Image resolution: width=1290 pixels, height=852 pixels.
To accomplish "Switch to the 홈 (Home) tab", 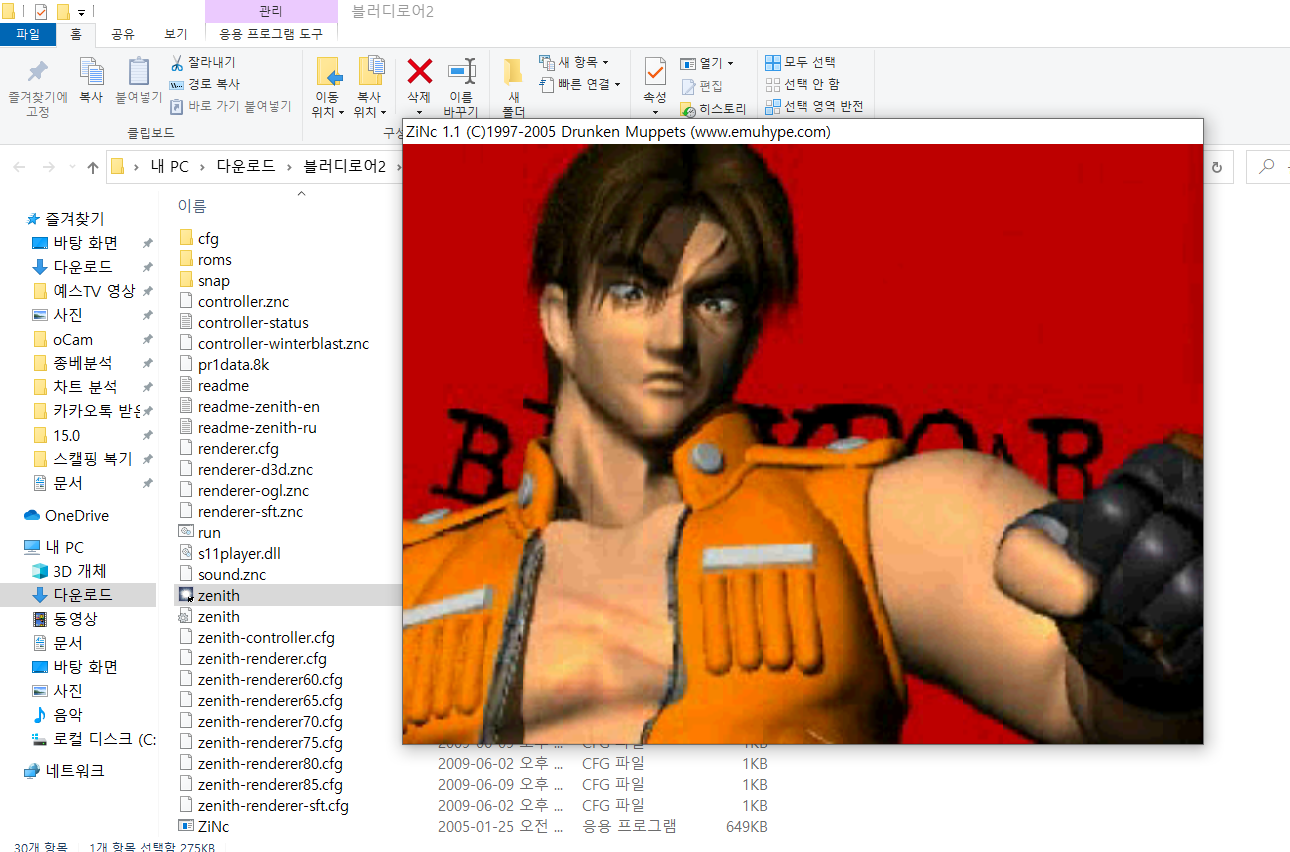I will click(x=76, y=34).
